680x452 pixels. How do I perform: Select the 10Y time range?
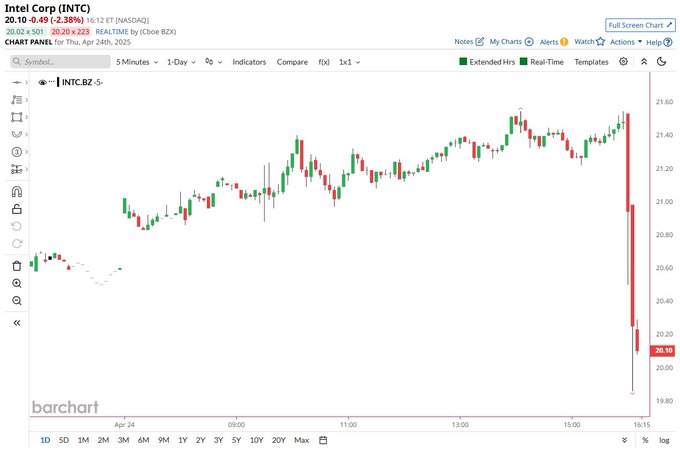[256, 440]
